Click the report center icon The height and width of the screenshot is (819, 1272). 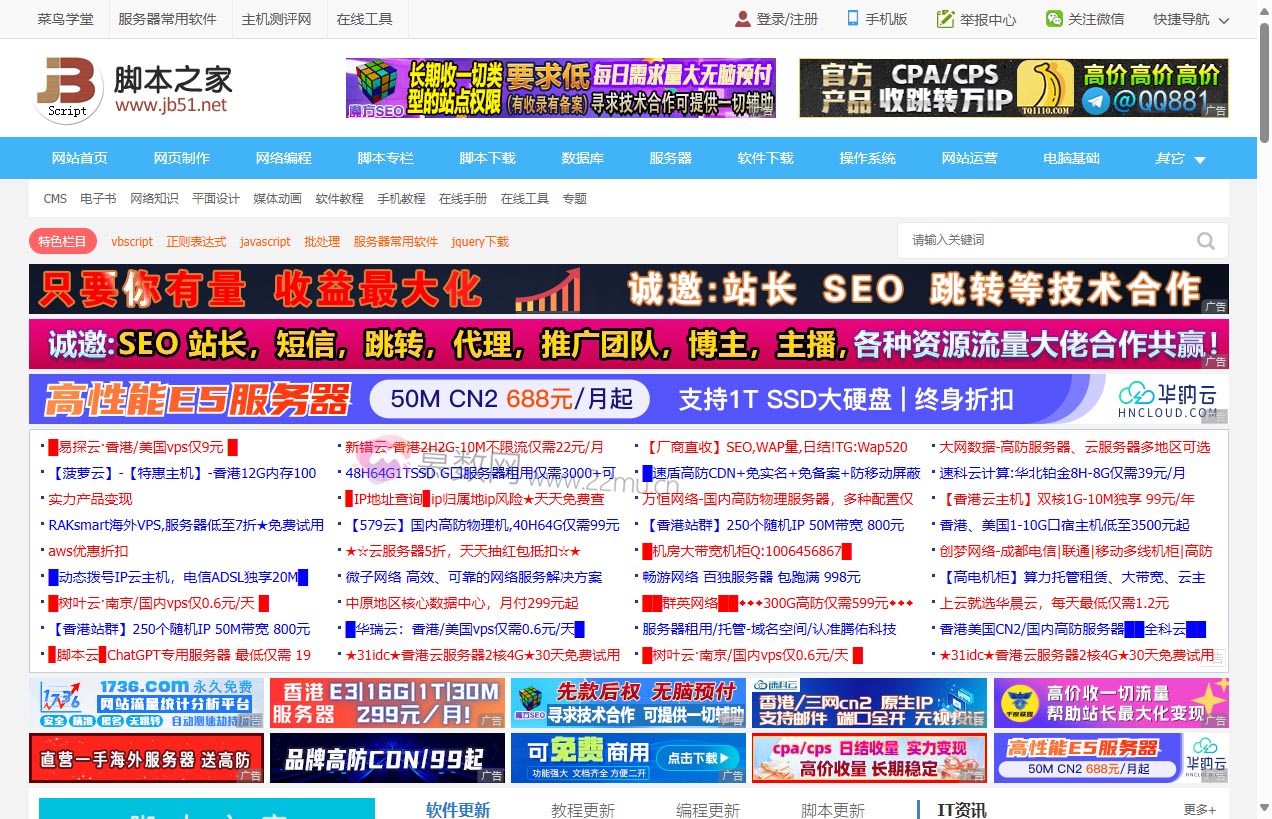(x=944, y=19)
